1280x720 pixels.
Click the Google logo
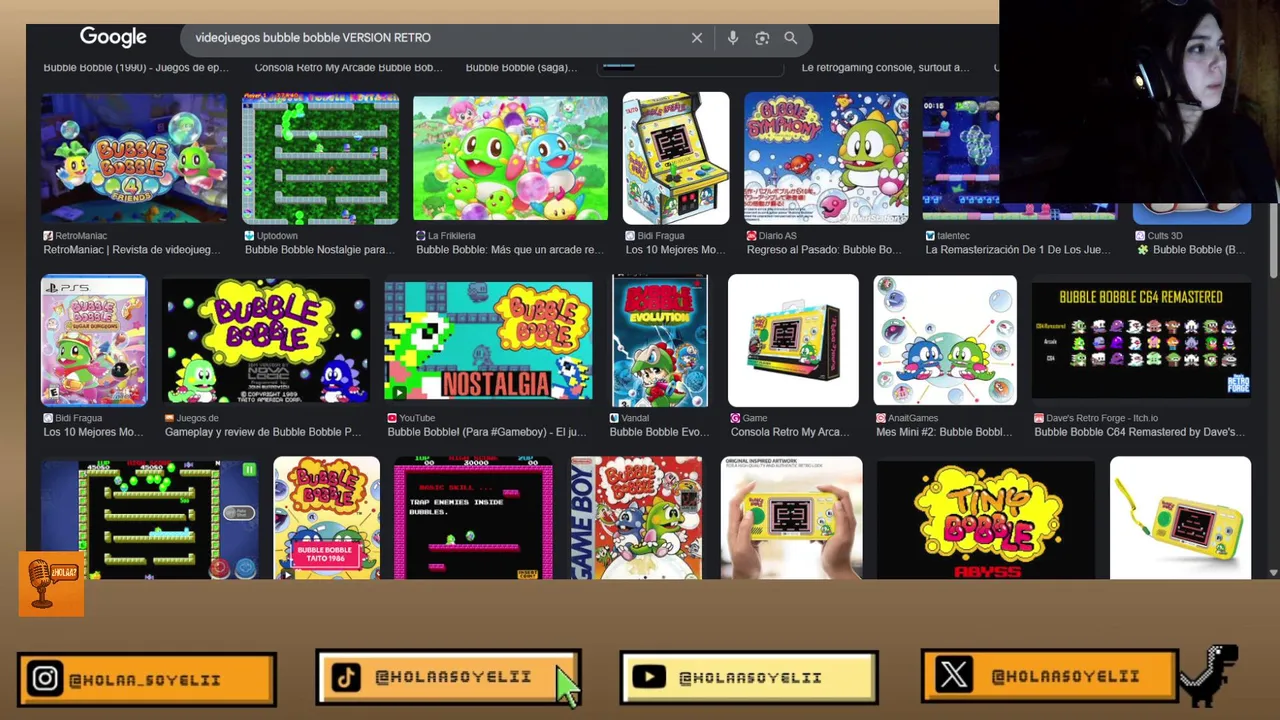pos(113,37)
